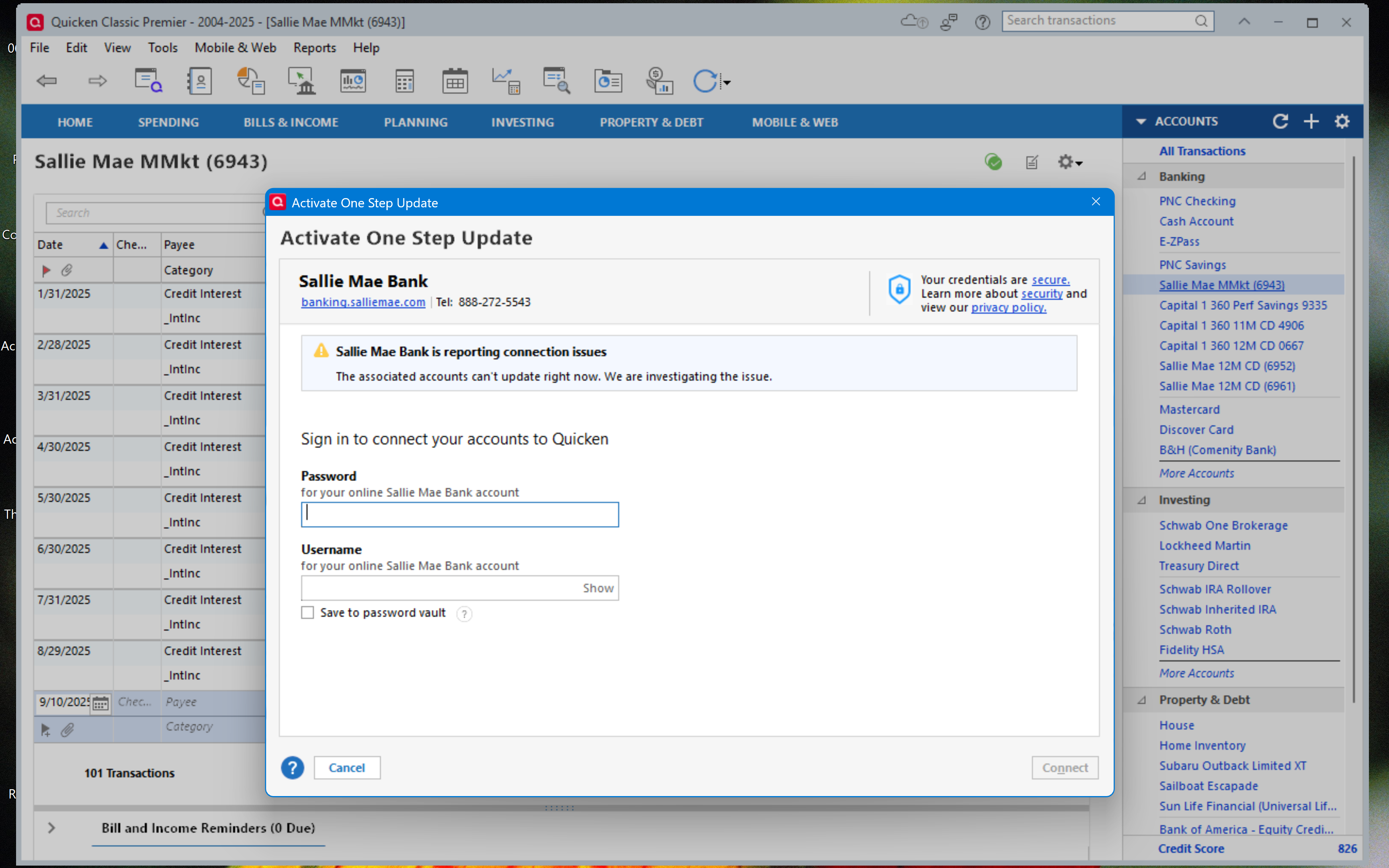Open the Reports menu
Viewport: 1389px width, 868px height.
(314, 48)
